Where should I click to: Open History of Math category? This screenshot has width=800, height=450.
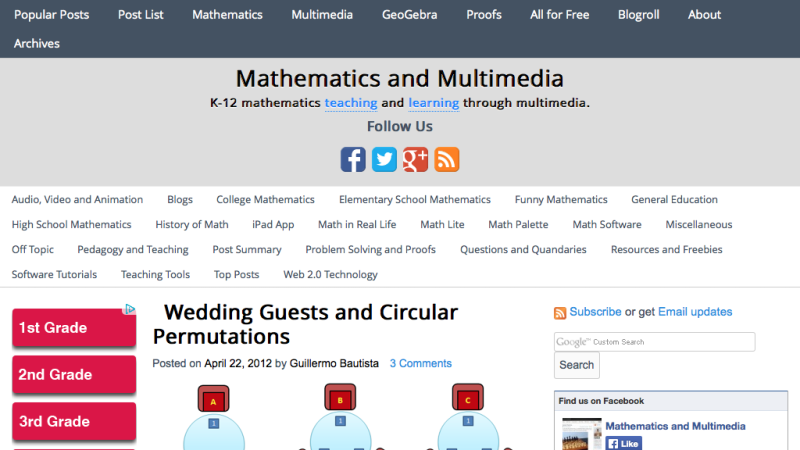[x=192, y=224]
